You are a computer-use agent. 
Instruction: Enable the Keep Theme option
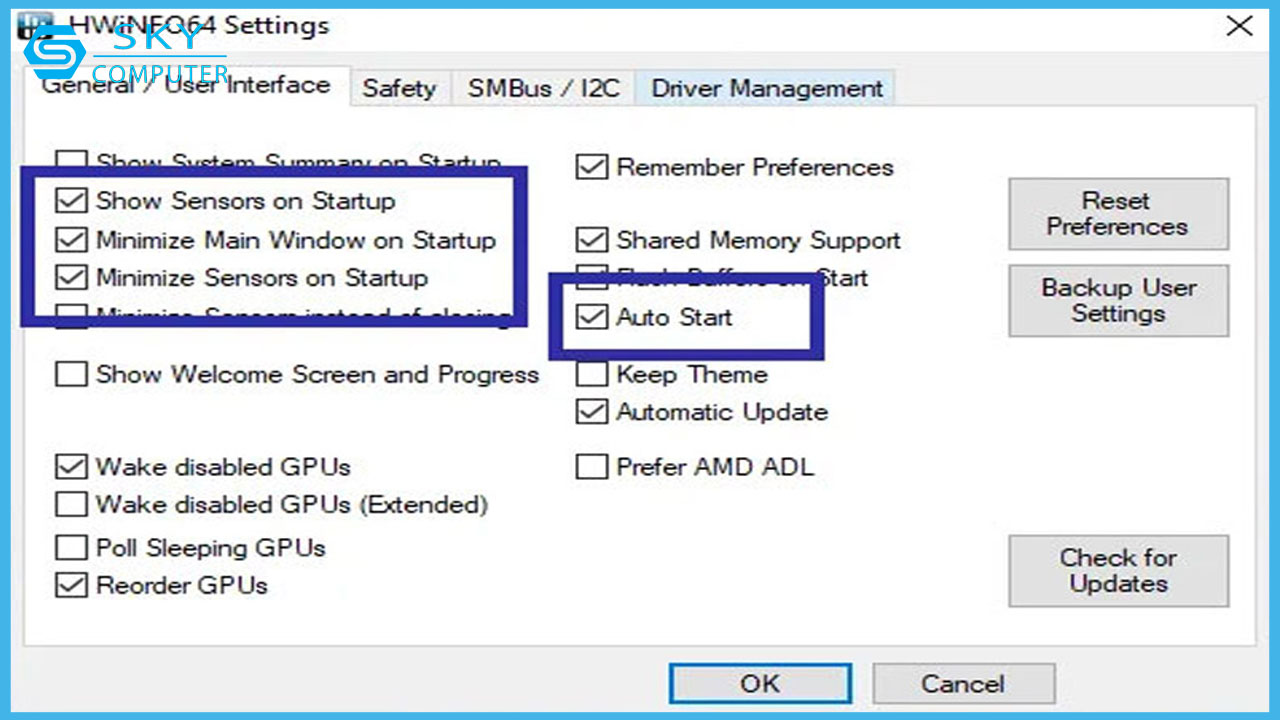tap(592, 375)
